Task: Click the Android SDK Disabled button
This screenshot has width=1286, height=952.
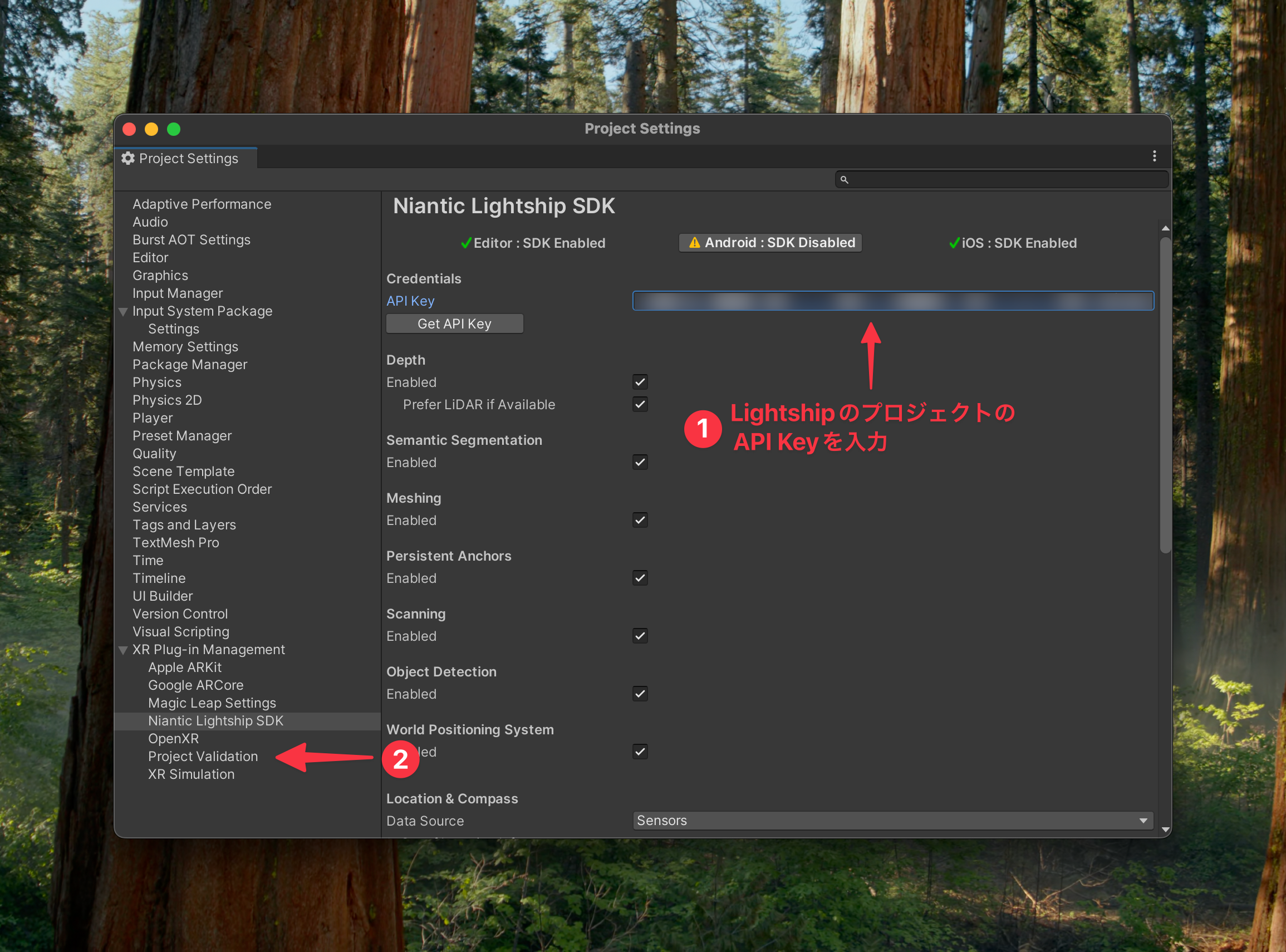Action: tap(770, 243)
